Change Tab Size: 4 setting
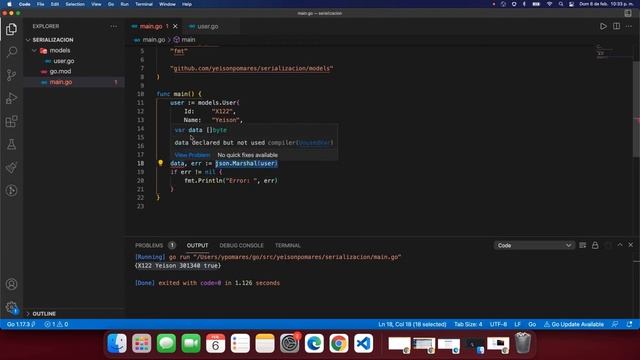 (x=468, y=324)
